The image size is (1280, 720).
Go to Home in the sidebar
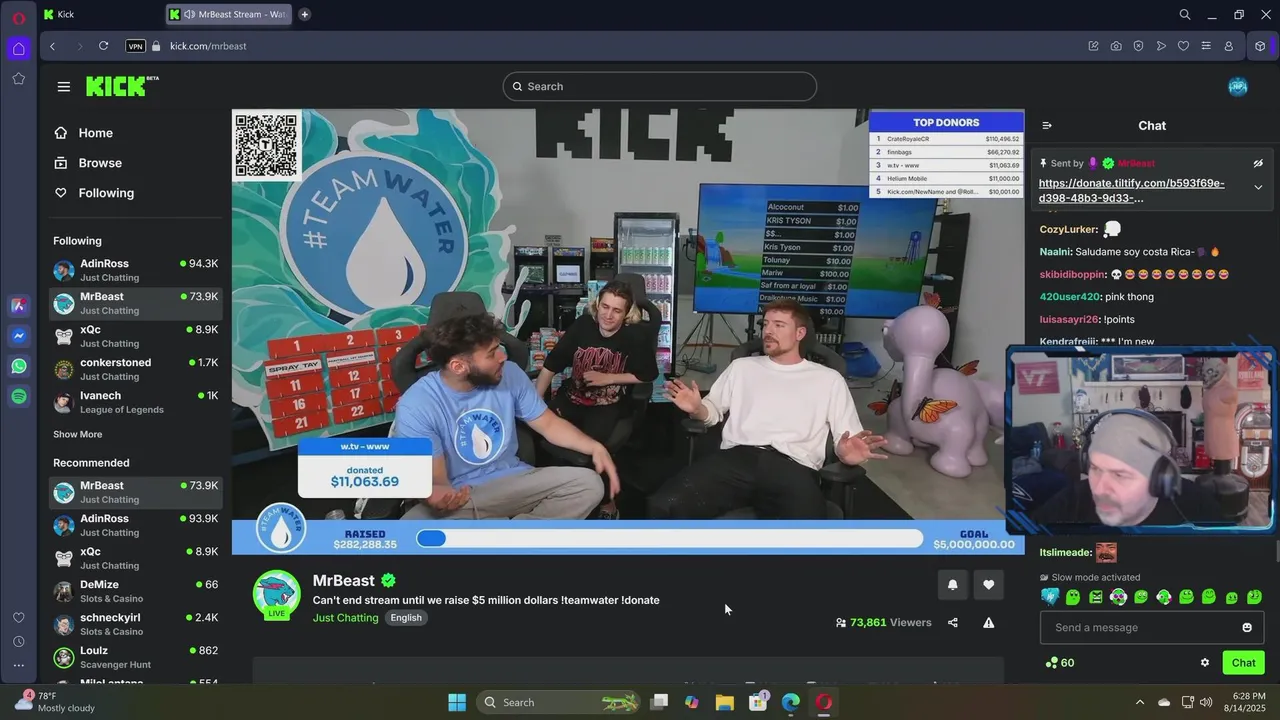click(84, 133)
